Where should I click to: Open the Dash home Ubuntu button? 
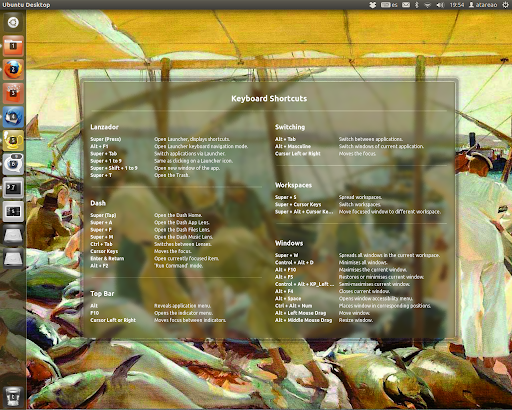point(13,22)
